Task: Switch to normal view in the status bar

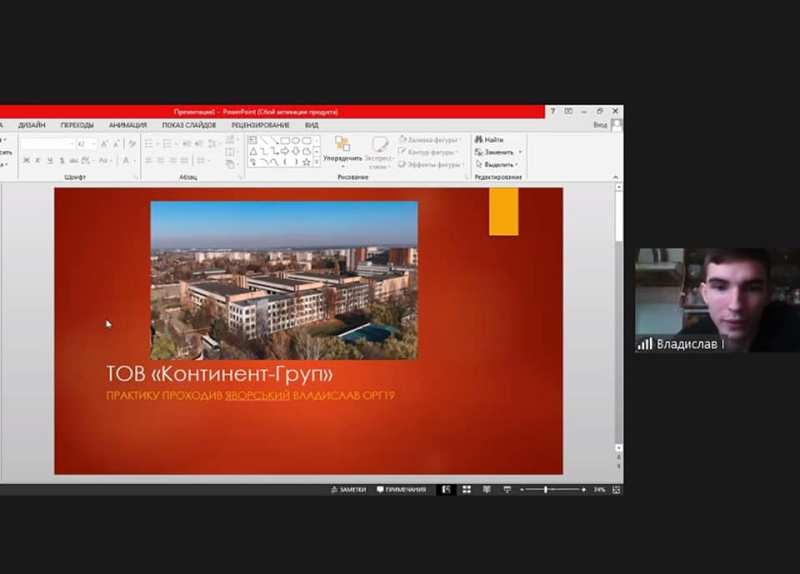Action: coord(446,490)
